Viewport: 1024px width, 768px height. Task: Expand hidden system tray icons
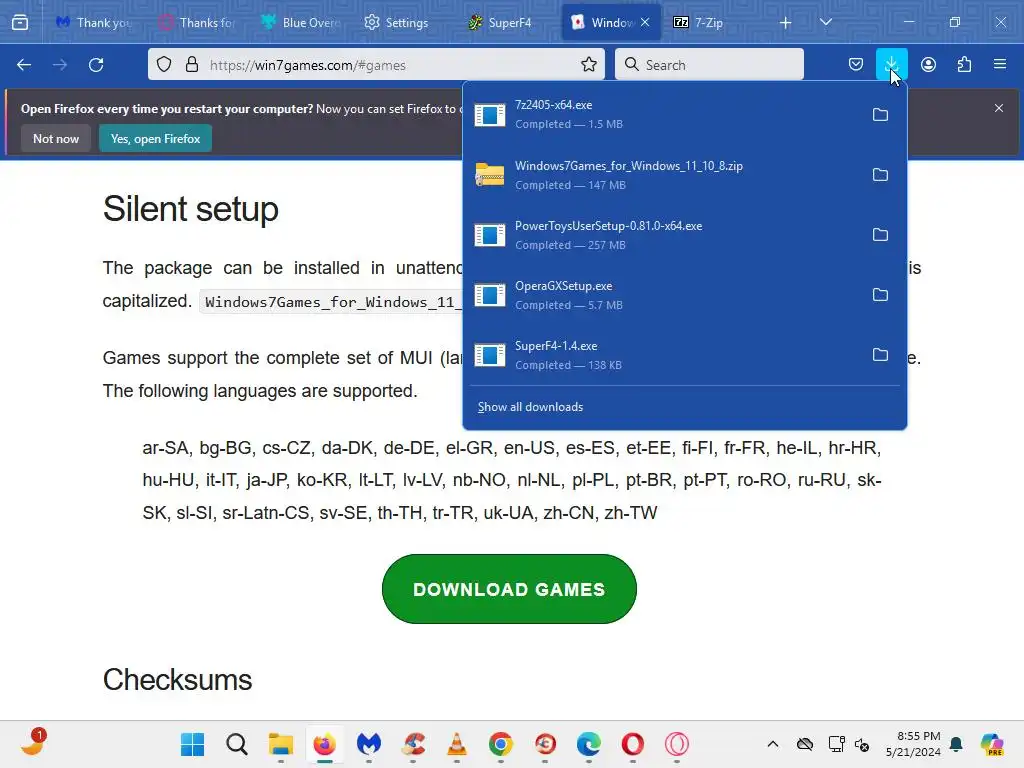(x=773, y=744)
